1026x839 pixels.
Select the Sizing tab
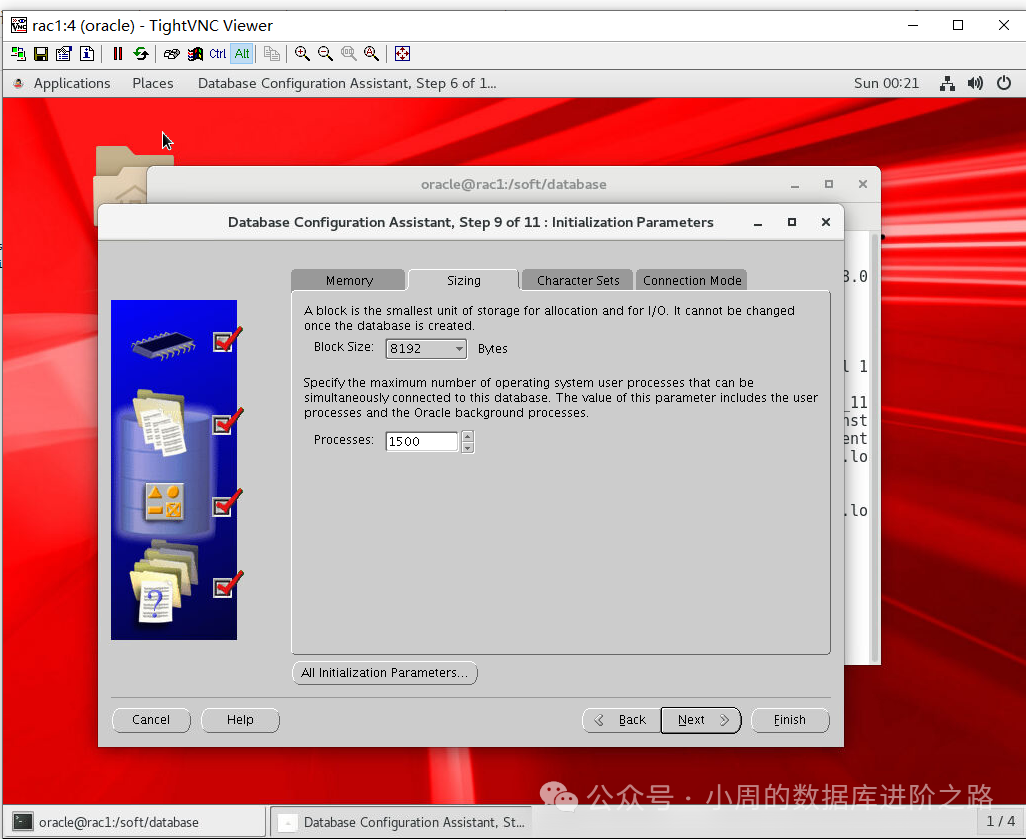[463, 280]
